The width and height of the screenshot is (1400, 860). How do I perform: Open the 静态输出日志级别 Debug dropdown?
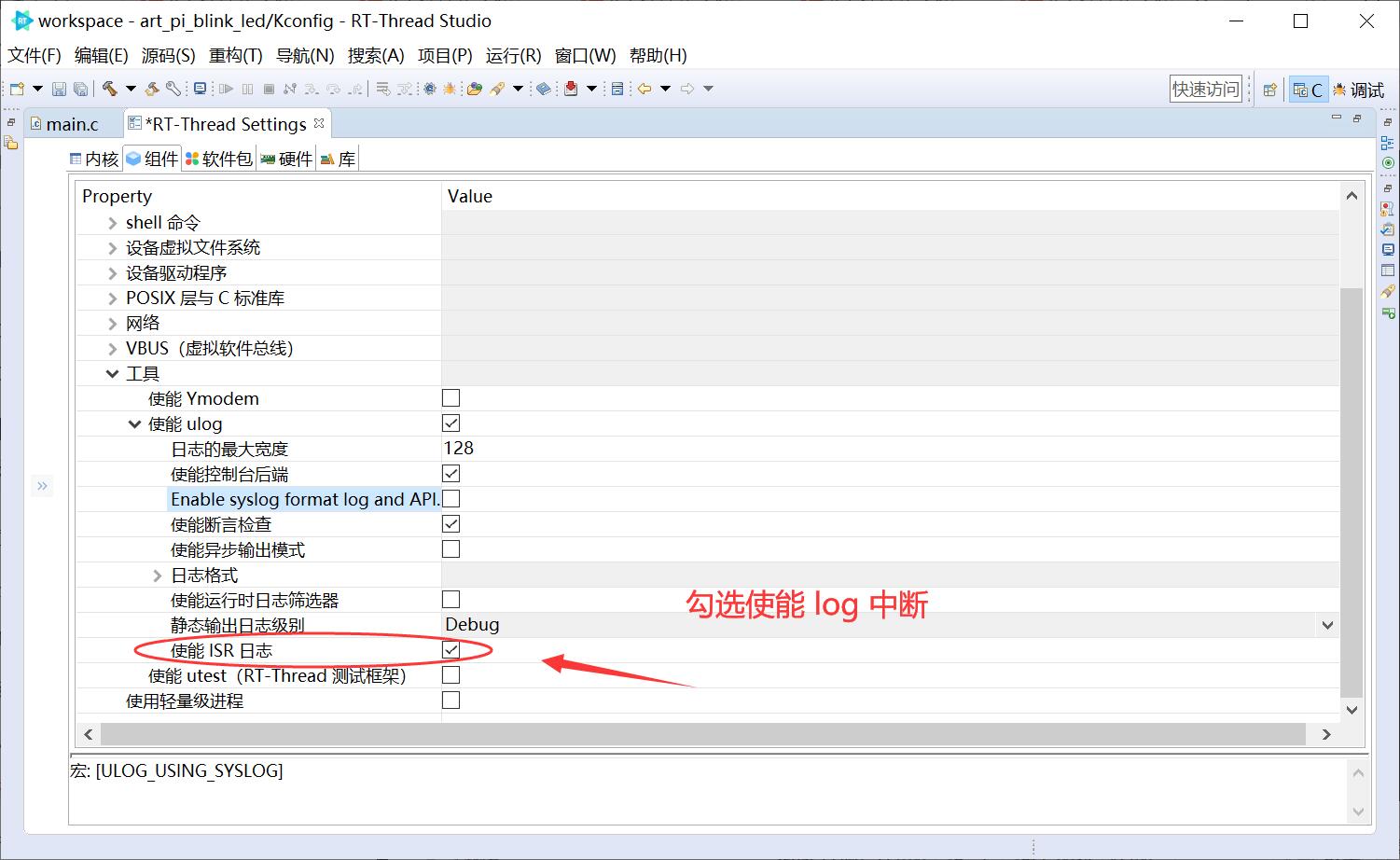pyautogui.click(x=1327, y=625)
